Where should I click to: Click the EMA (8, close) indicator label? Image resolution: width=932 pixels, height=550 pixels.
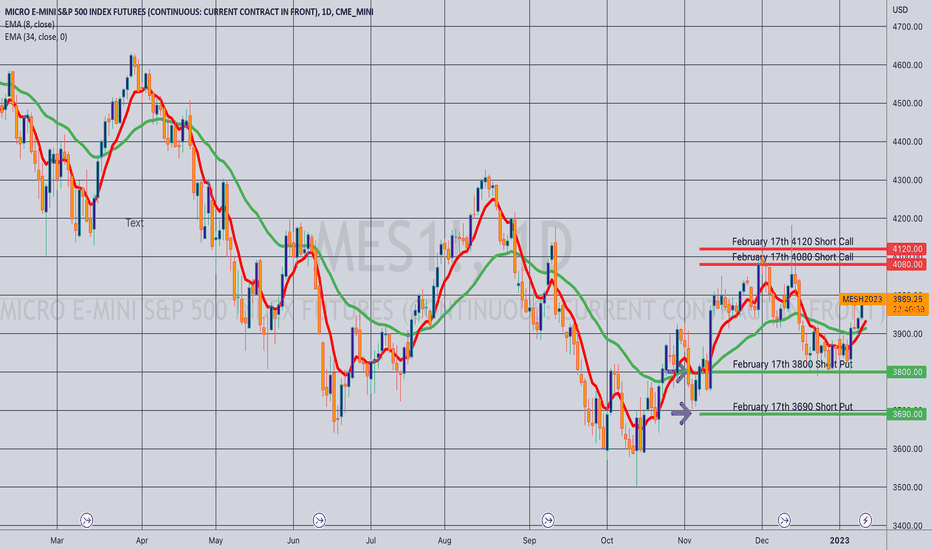(x=30, y=24)
